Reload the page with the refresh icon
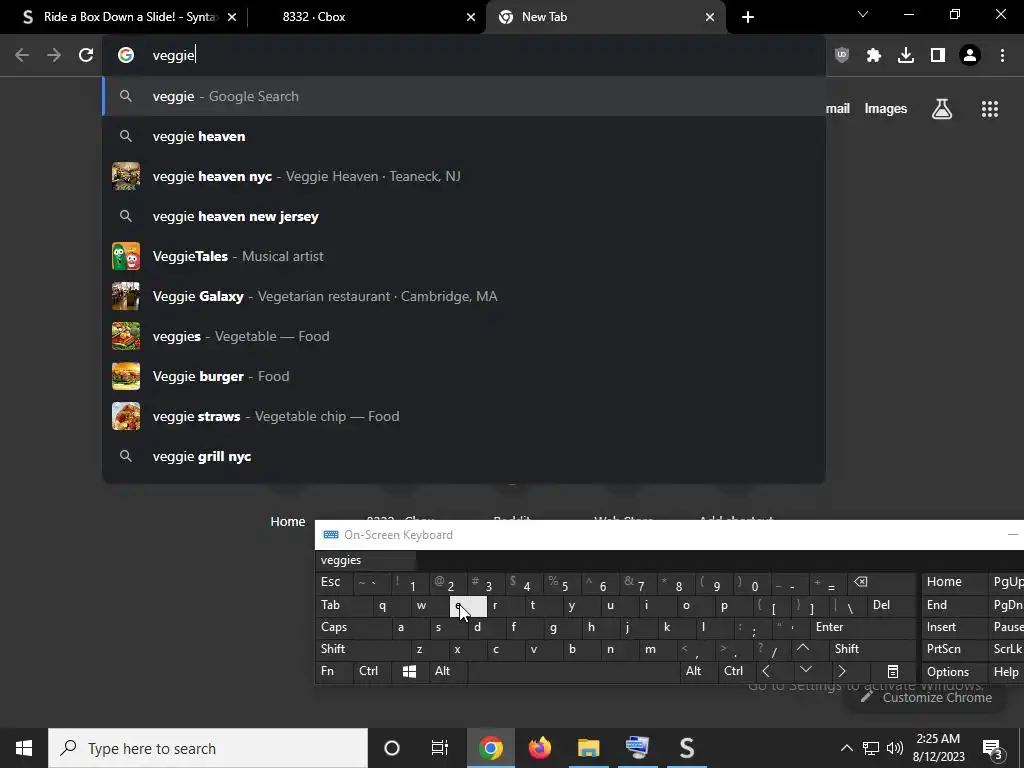 (x=86, y=55)
